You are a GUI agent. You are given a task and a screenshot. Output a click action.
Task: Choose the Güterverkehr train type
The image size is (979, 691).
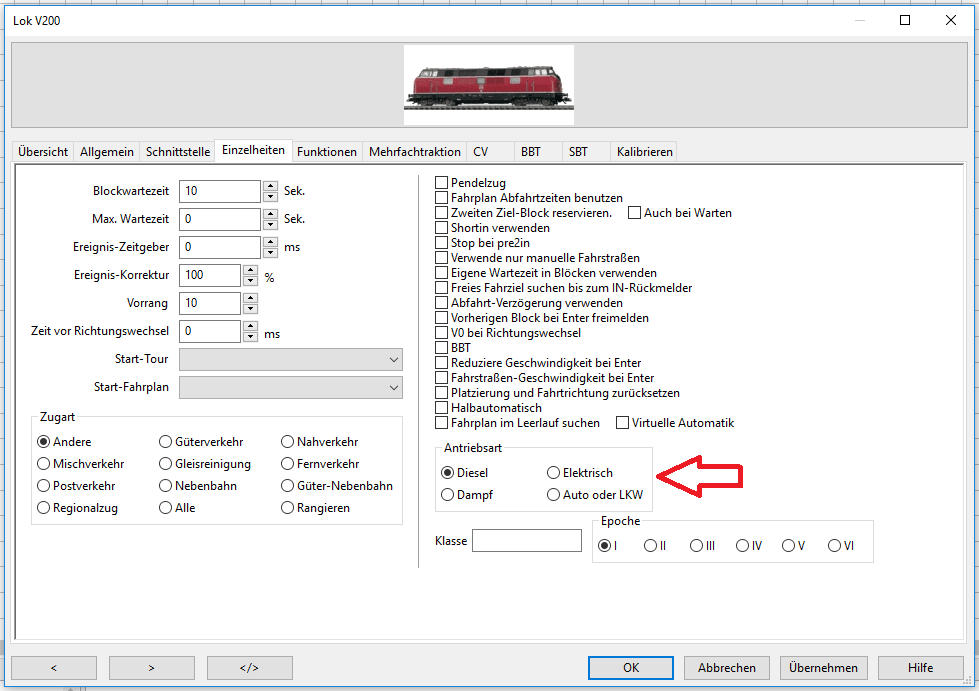click(x=166, y=442)
